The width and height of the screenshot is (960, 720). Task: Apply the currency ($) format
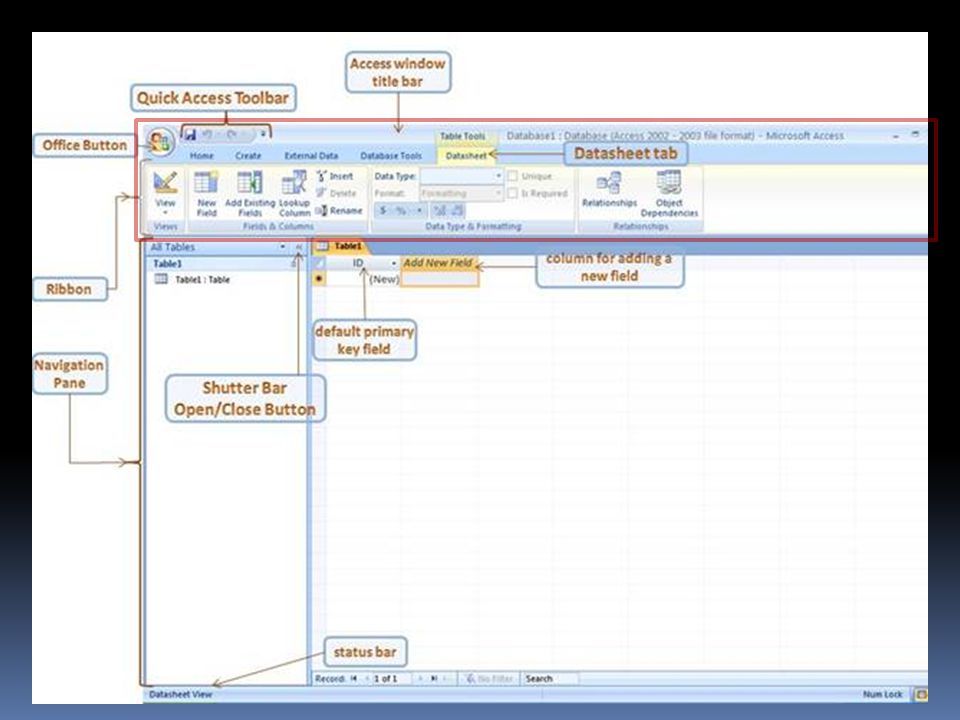383,211
